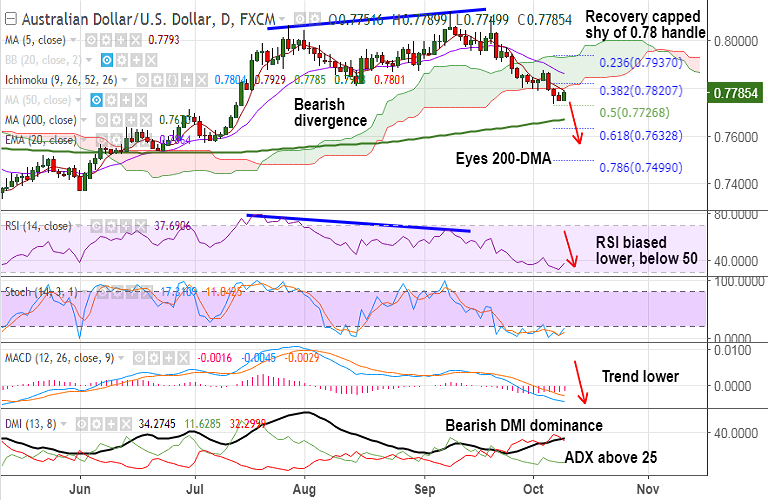This screenshot has height=504, width=768.
Task: Open RSI (14, close) settings gear
Action: click(111, 226)
